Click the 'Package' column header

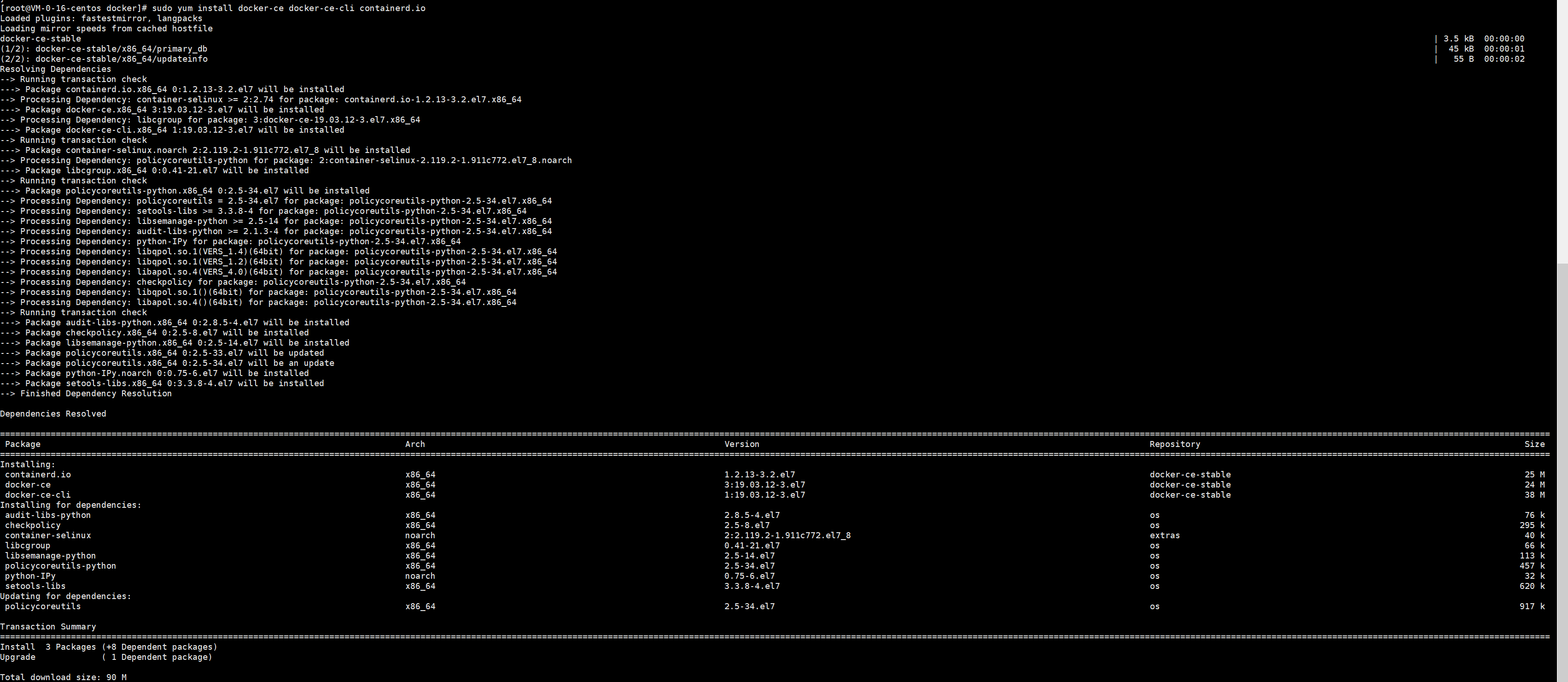pyautogui.click(x=23, y=445)
